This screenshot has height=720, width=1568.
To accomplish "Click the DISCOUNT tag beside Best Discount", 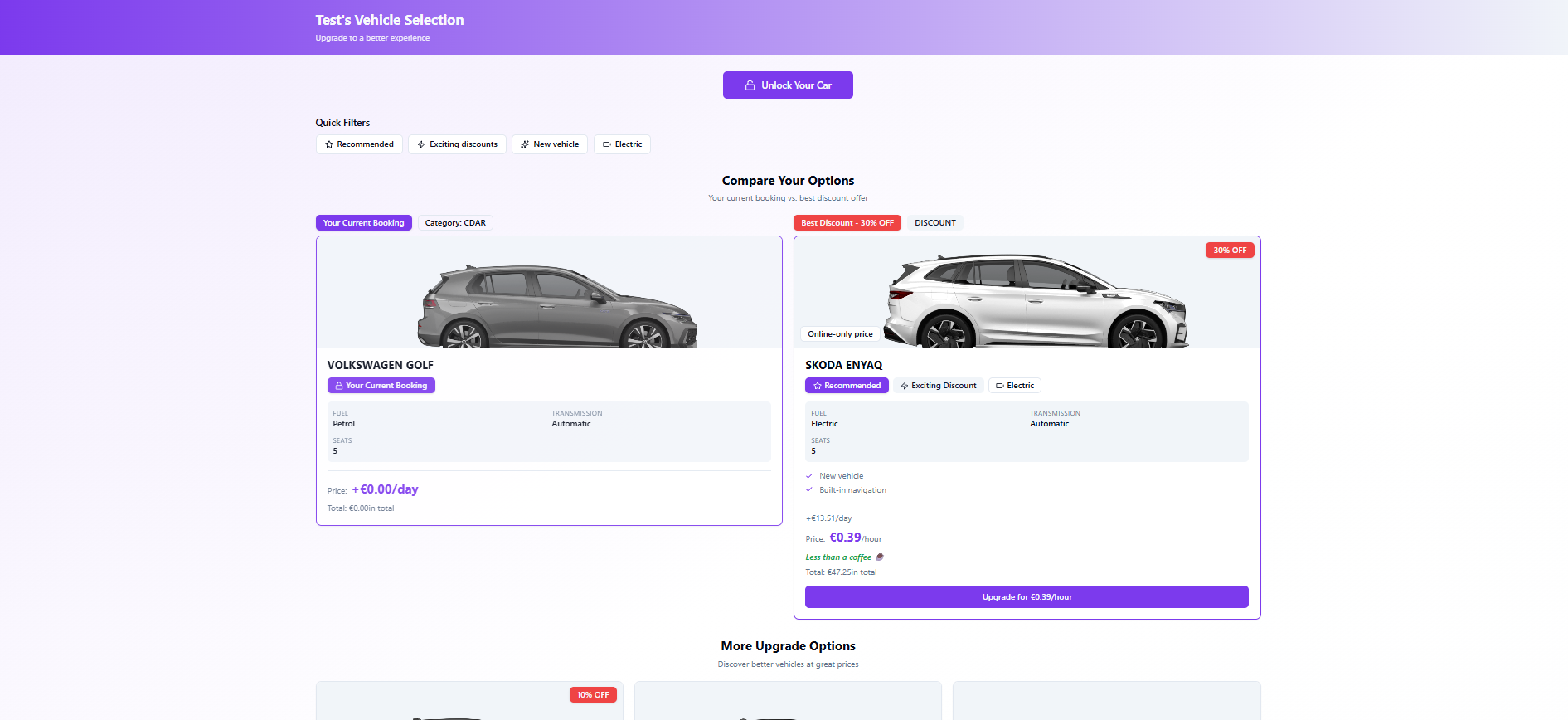I will [935, 223].
